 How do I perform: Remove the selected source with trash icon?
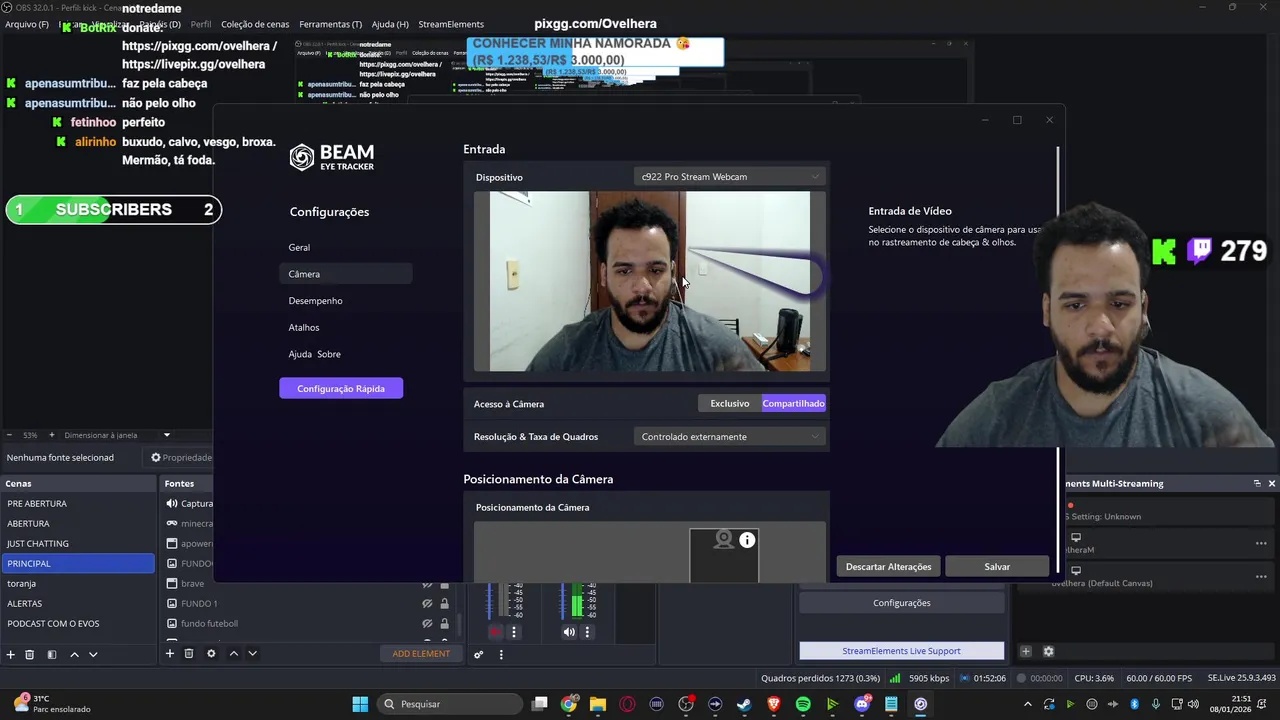click(189, 653)
